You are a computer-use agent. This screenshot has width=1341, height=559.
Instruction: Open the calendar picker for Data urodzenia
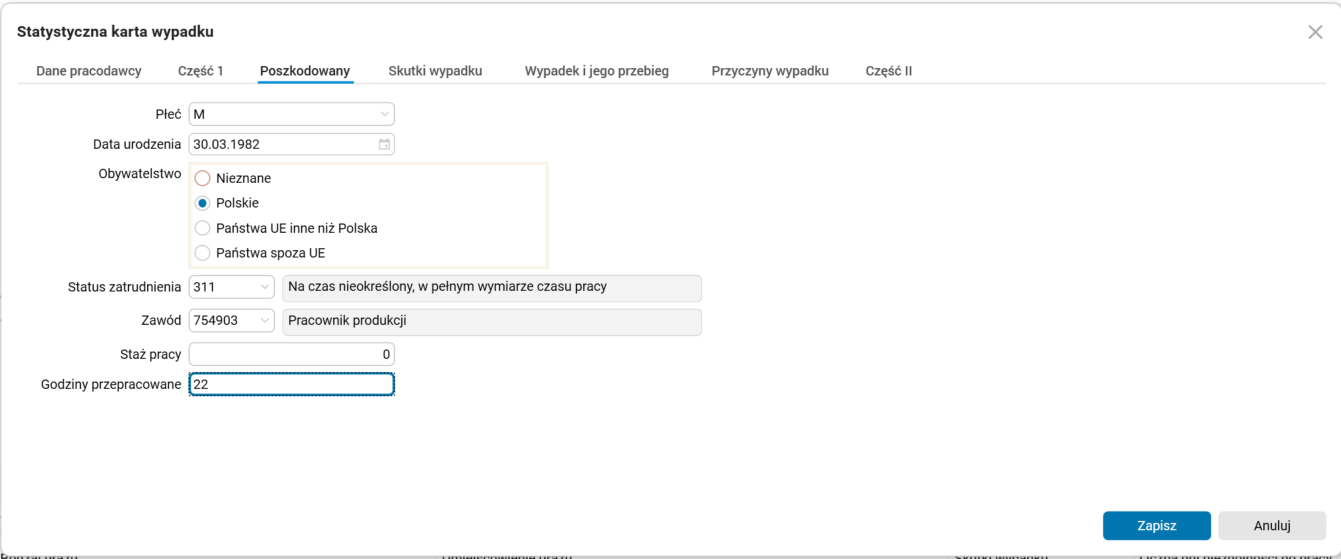(x=384, y=145)
